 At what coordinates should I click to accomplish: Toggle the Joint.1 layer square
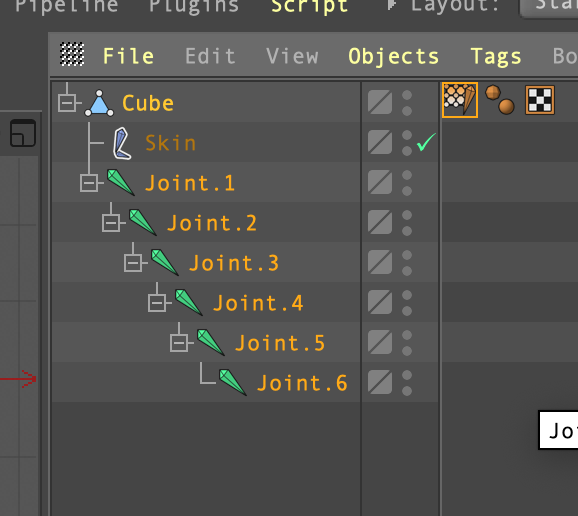coord(380,182)
